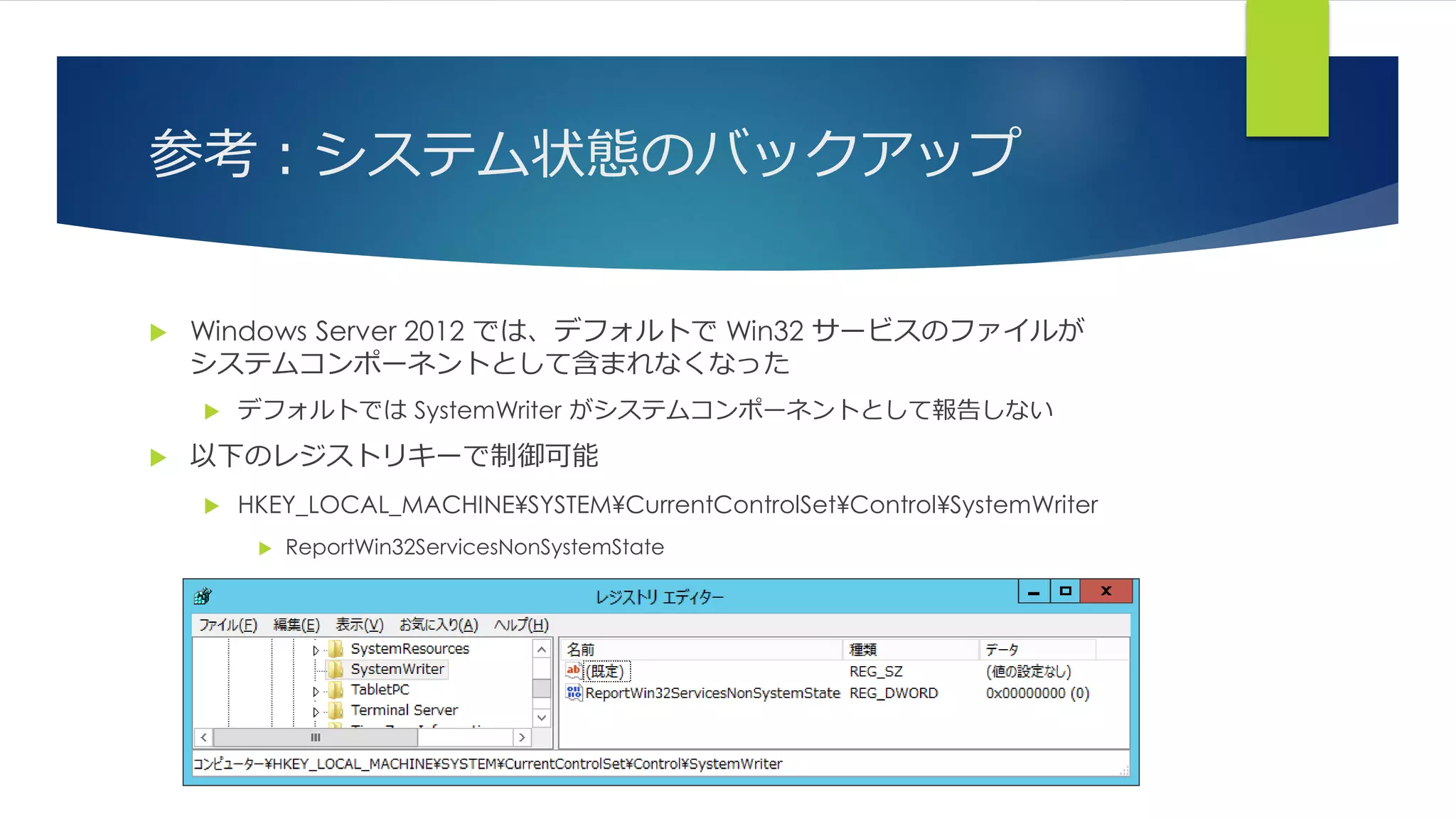The height and width of the screenshot is (819, 1456).
Task: Expand the TabletPC tree node
Action: [x=316, y=690]
